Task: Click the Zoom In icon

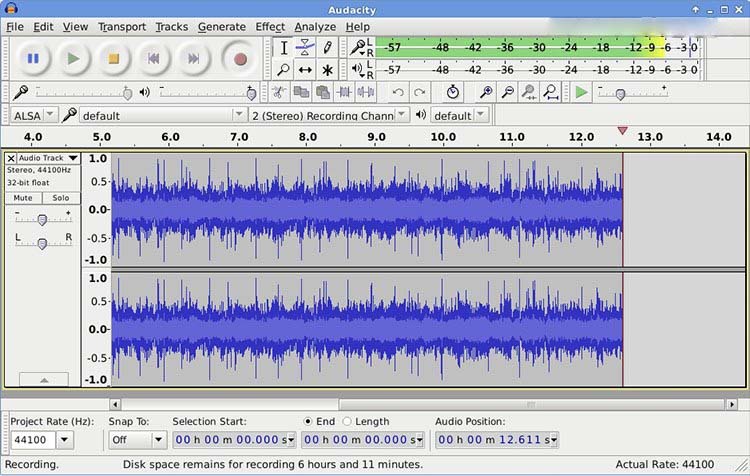Action: click(486, 92)
